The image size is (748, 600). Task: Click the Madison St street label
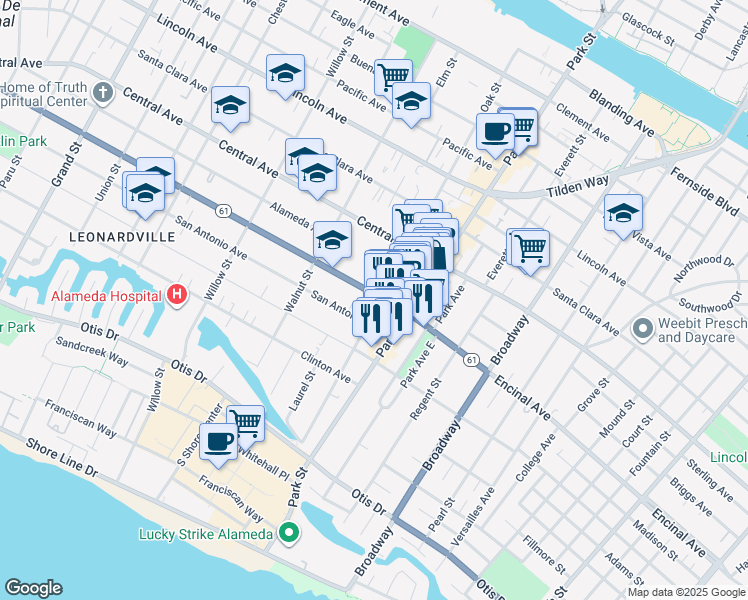[x=655, y=540]
